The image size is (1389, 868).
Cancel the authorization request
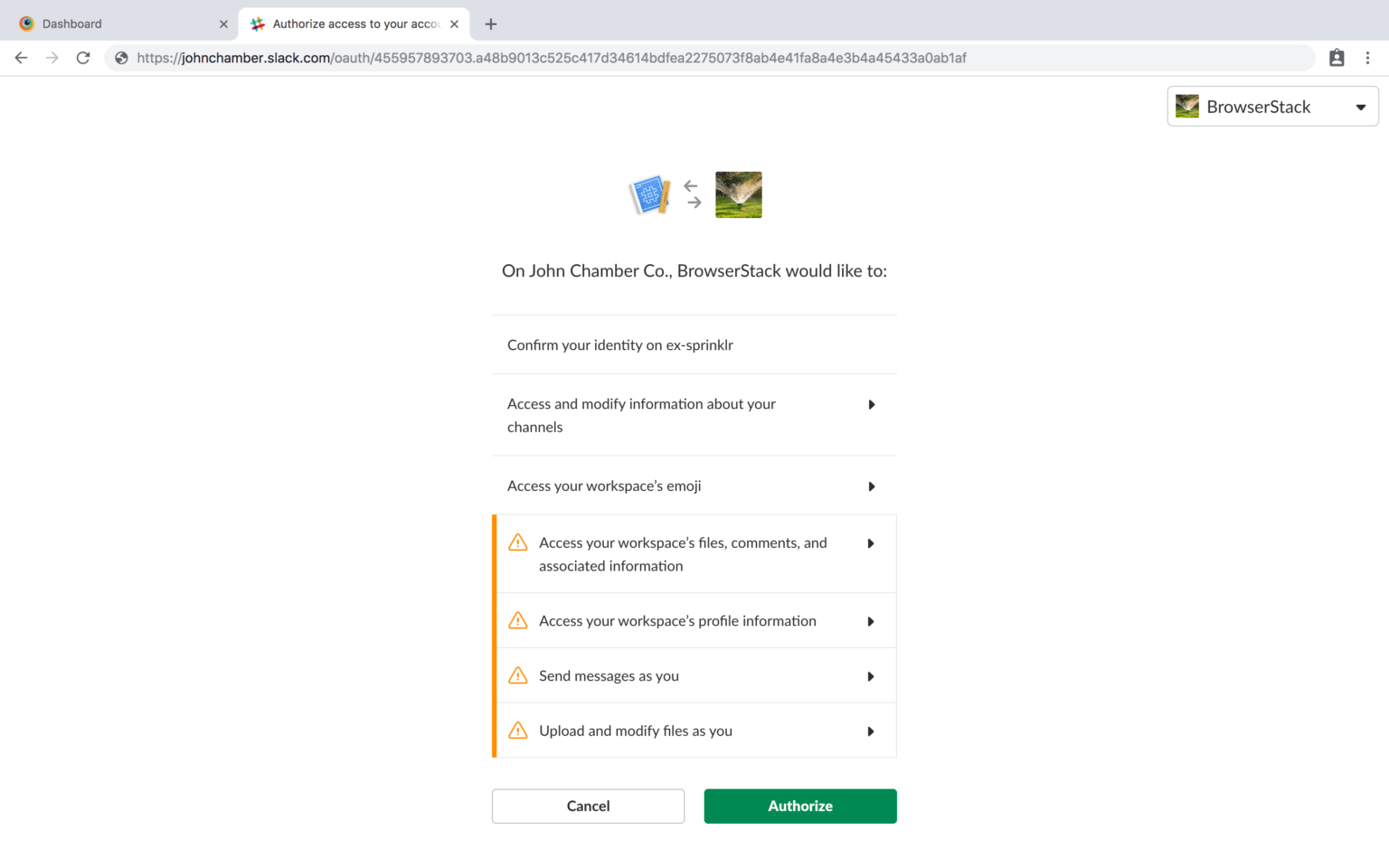point(588,806)
